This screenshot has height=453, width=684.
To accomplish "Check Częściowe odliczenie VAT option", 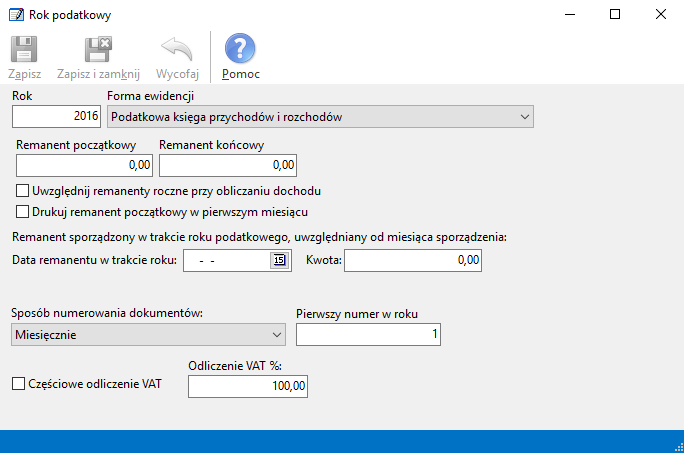I will pyautogui.click(x=18, y=383).
